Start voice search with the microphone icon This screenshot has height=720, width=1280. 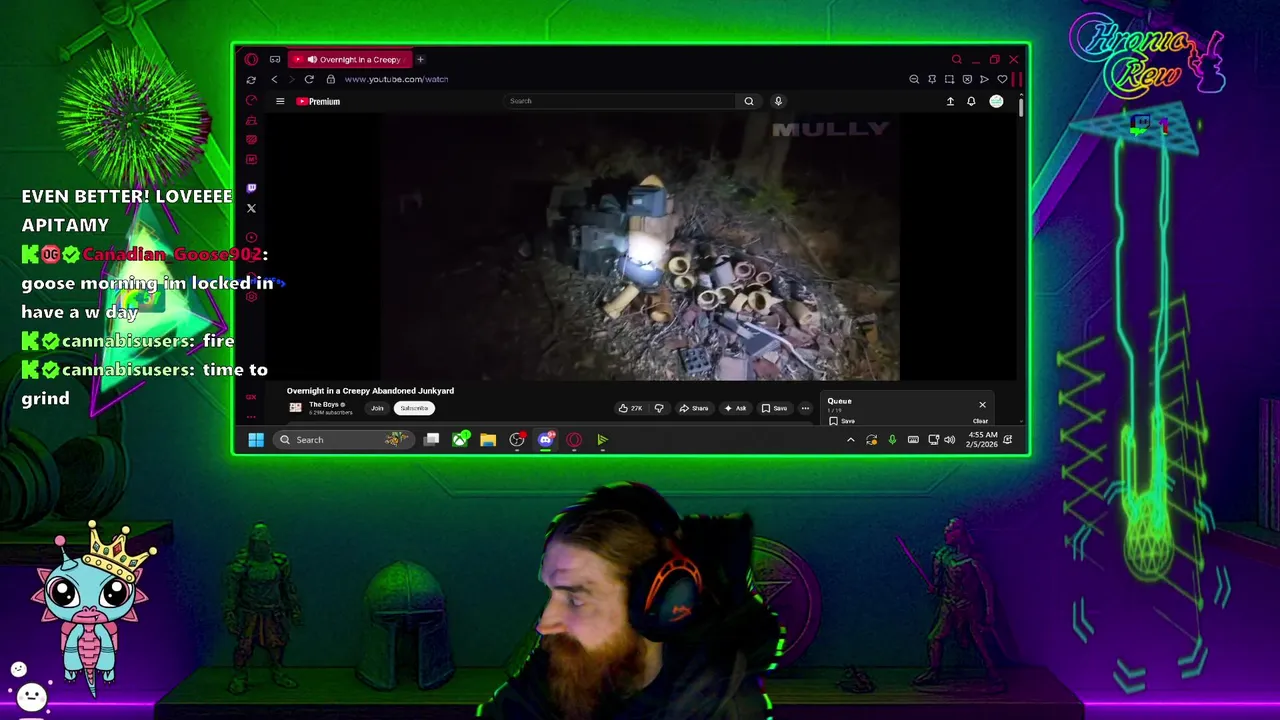click(x=778, y=101)
